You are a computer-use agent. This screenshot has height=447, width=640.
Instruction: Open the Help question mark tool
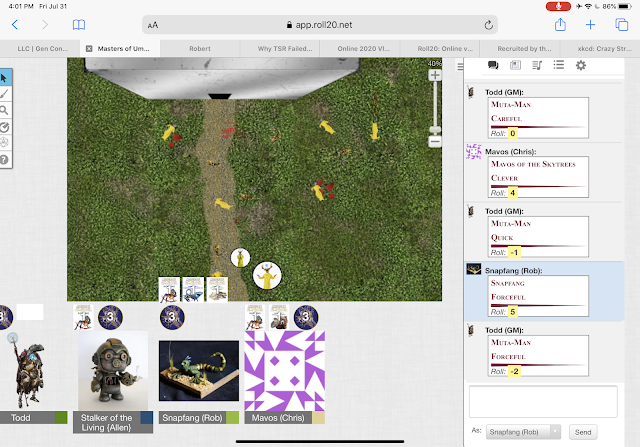(x=4, y=160)
